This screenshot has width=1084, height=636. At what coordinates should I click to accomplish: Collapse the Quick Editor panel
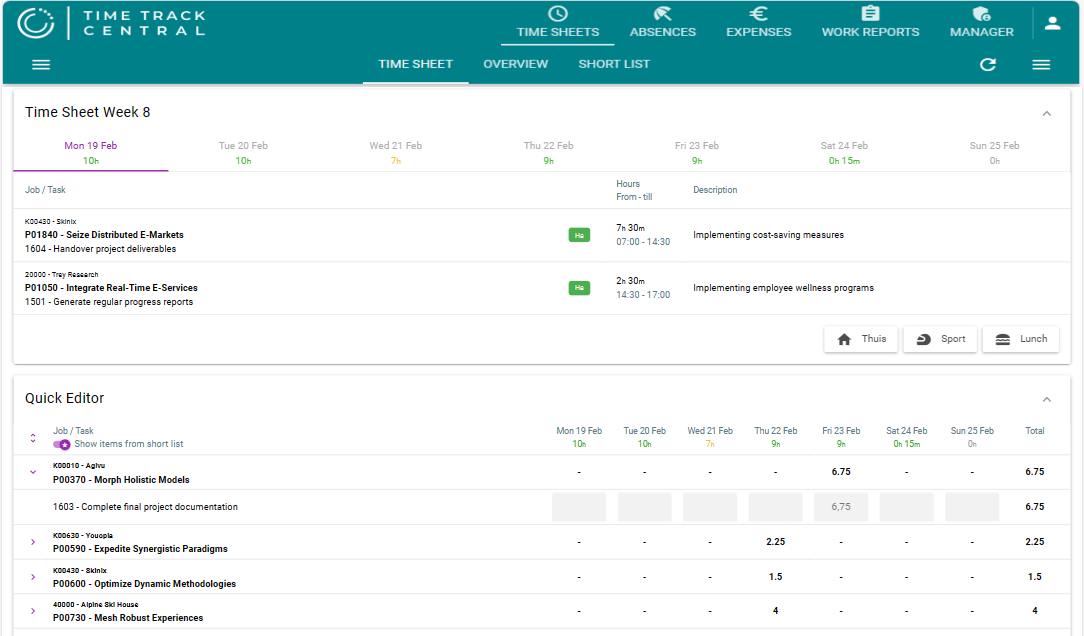pos(1047,399)
